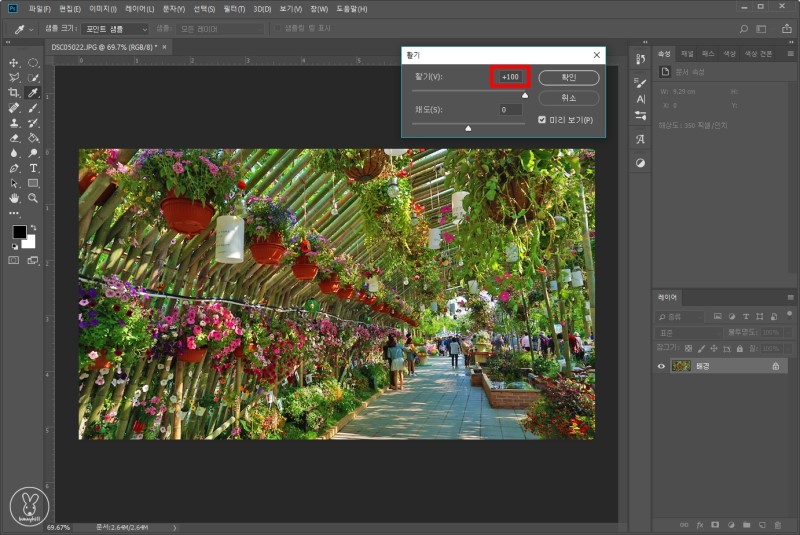
Task: Select the Elliptical Marquee tool
Action: pos(33,63)
